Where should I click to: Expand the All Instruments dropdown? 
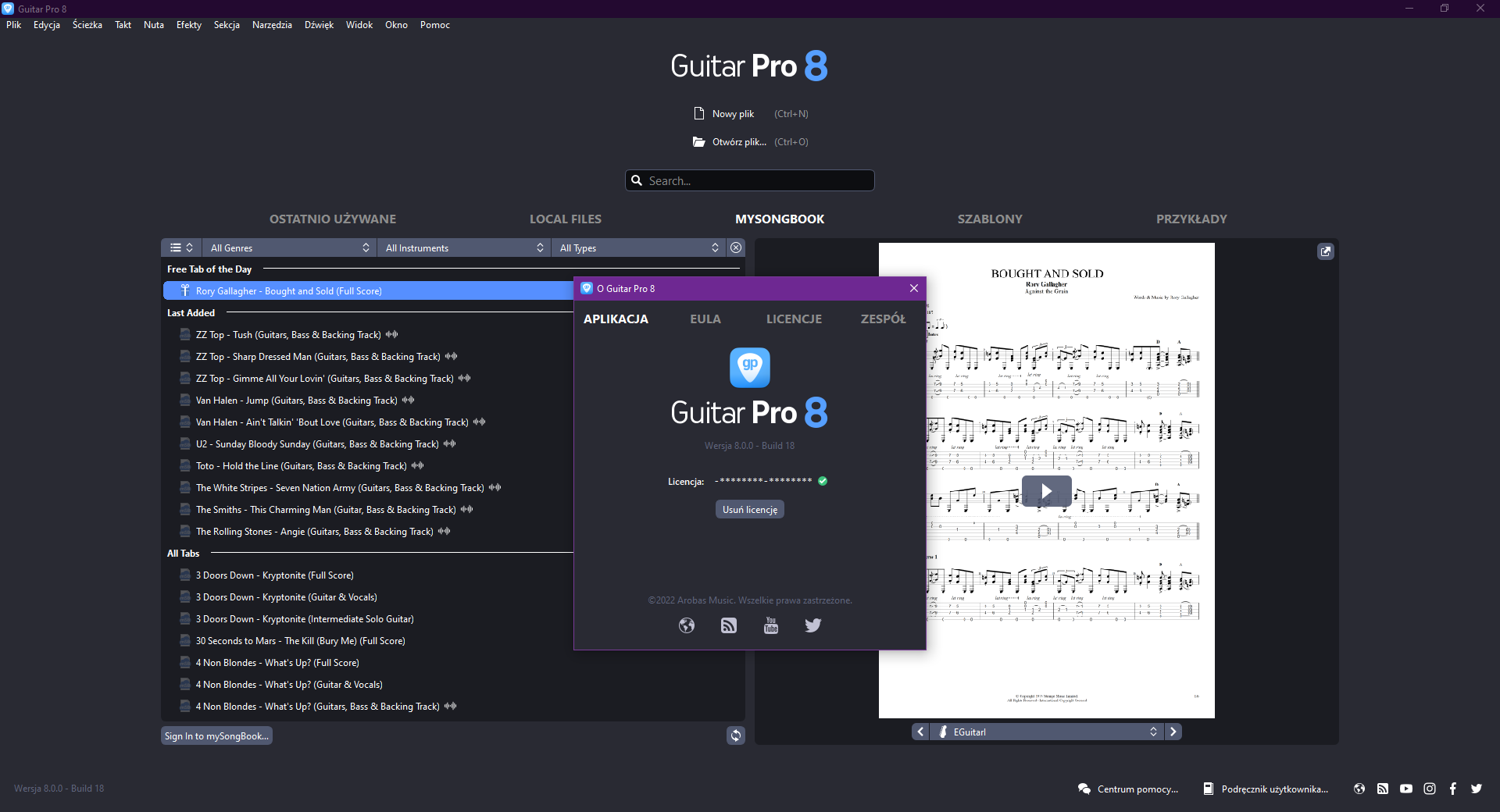point(464,248)
